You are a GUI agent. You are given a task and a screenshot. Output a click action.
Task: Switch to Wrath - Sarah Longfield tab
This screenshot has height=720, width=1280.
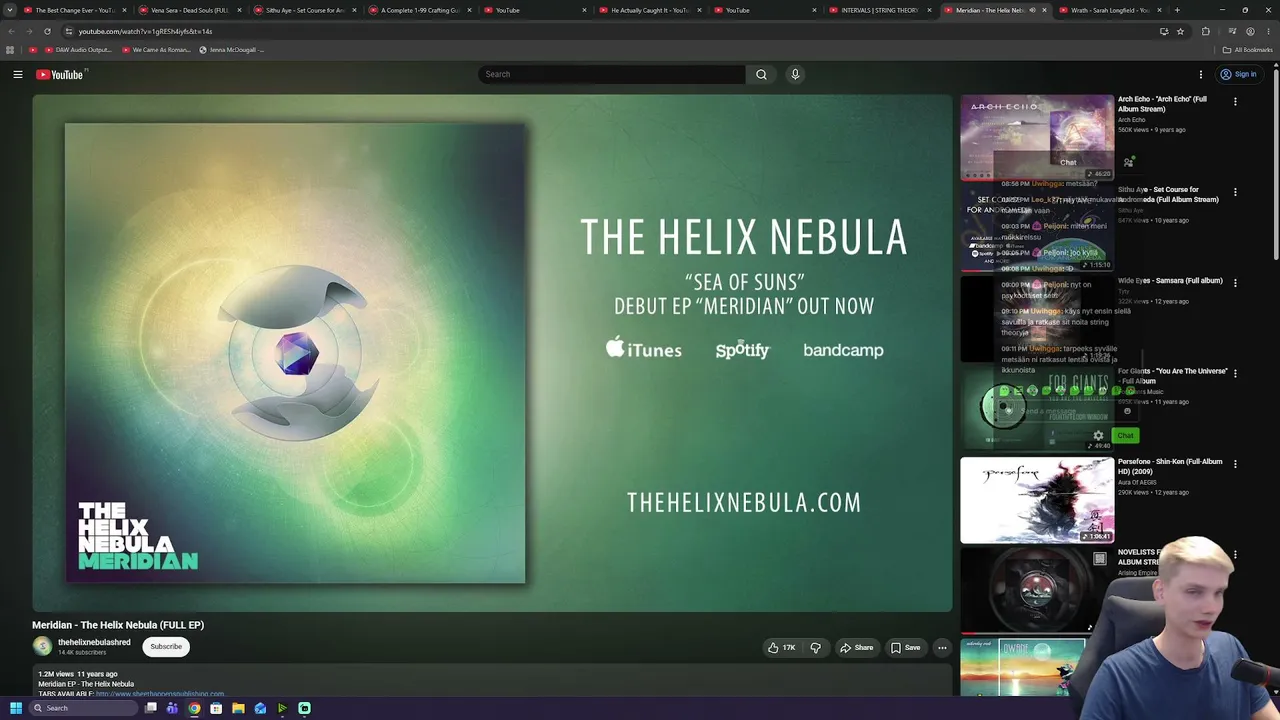(1109, 10)
